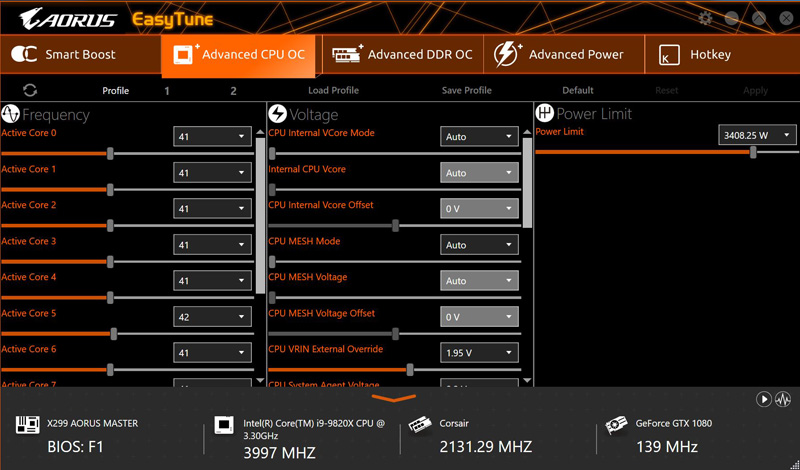Open CPU Internal Vcore Offset dropdown
800x470 pixels.
click(479, 208)
